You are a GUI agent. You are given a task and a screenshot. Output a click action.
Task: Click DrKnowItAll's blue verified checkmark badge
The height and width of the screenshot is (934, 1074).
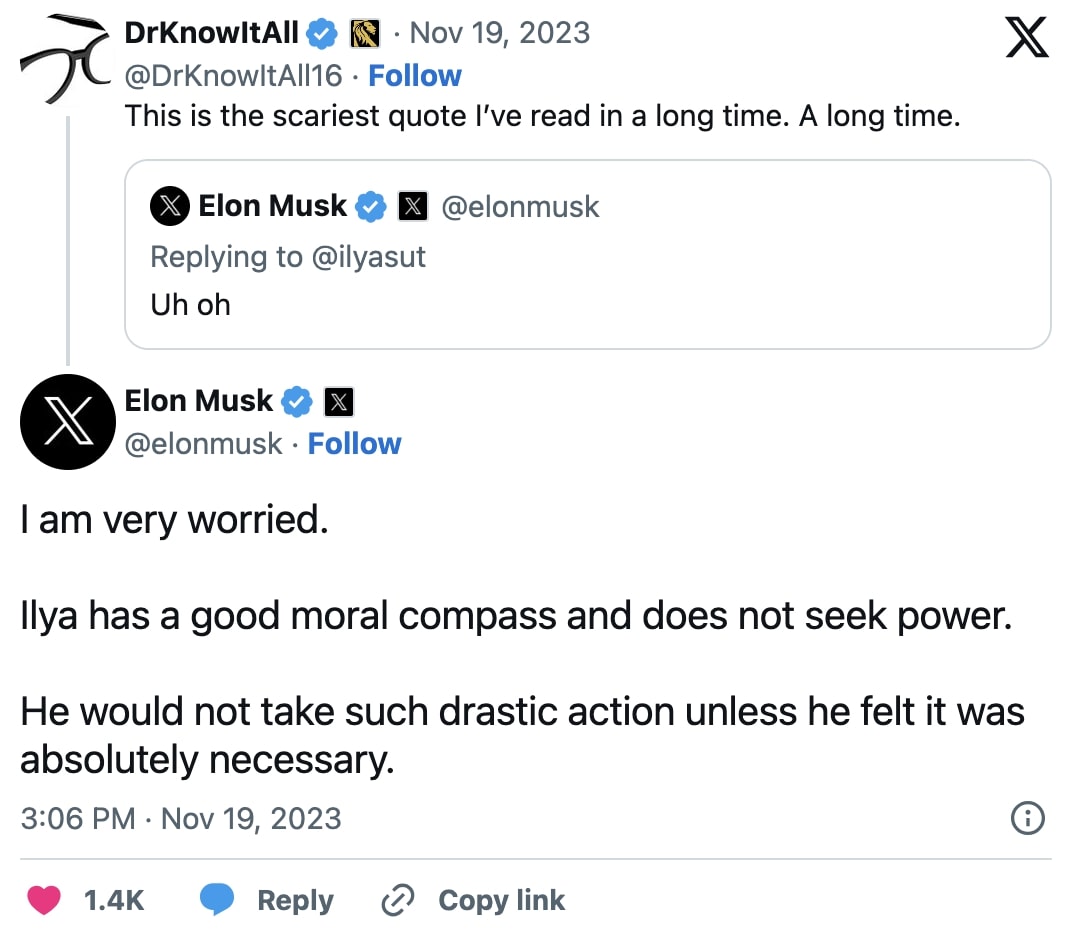pyautogui.click(x=321, y=34)
